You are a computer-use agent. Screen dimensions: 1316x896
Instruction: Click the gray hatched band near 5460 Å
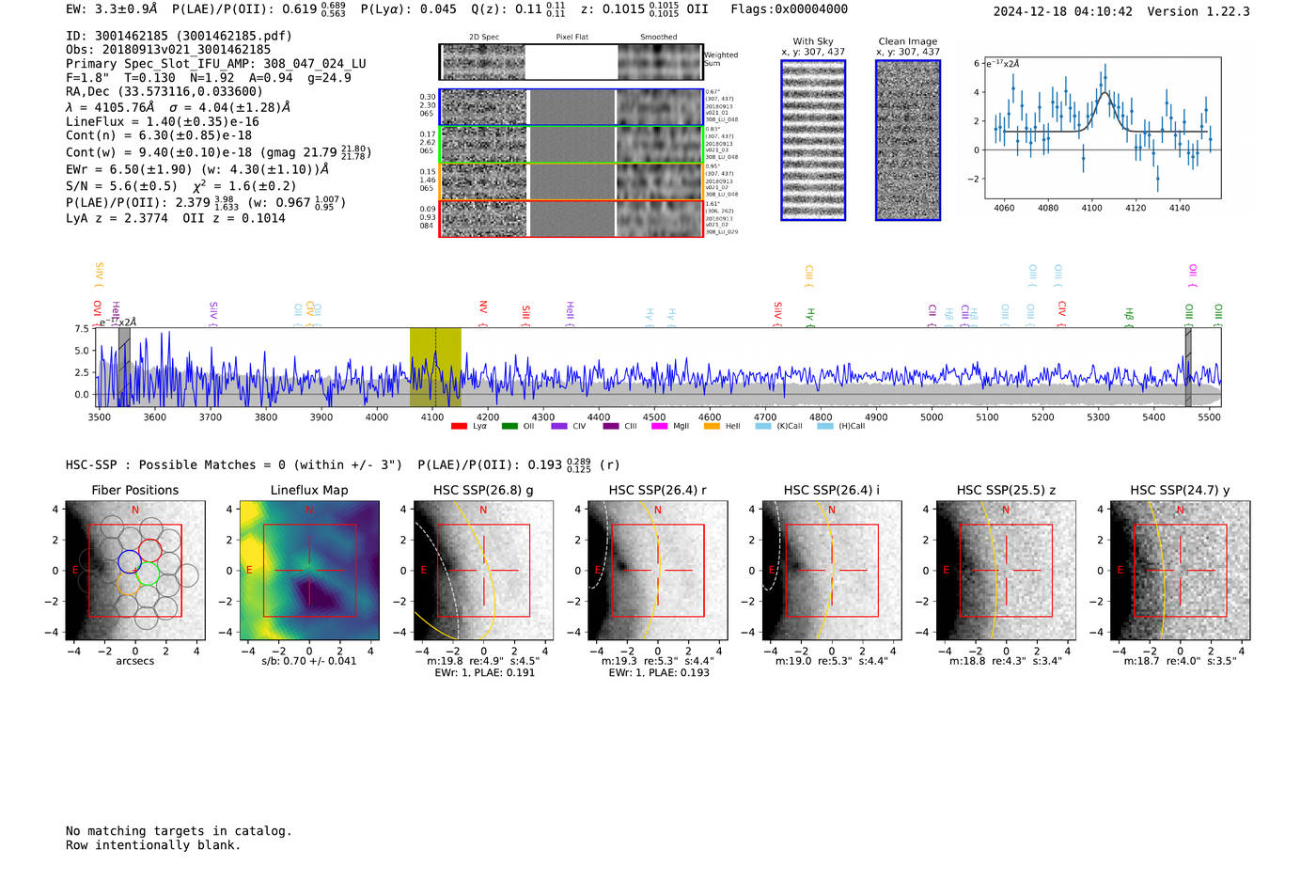1188,368
